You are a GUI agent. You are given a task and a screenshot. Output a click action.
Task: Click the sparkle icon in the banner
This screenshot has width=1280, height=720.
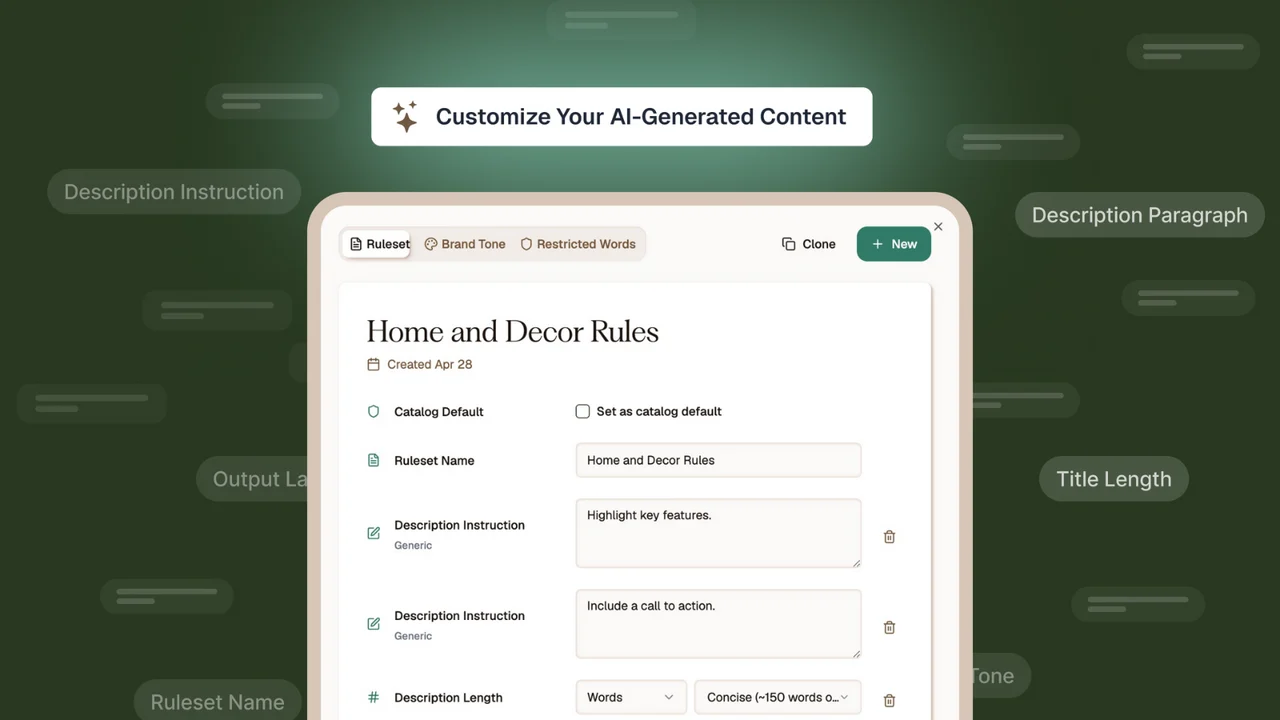click(x=405, y=116)
